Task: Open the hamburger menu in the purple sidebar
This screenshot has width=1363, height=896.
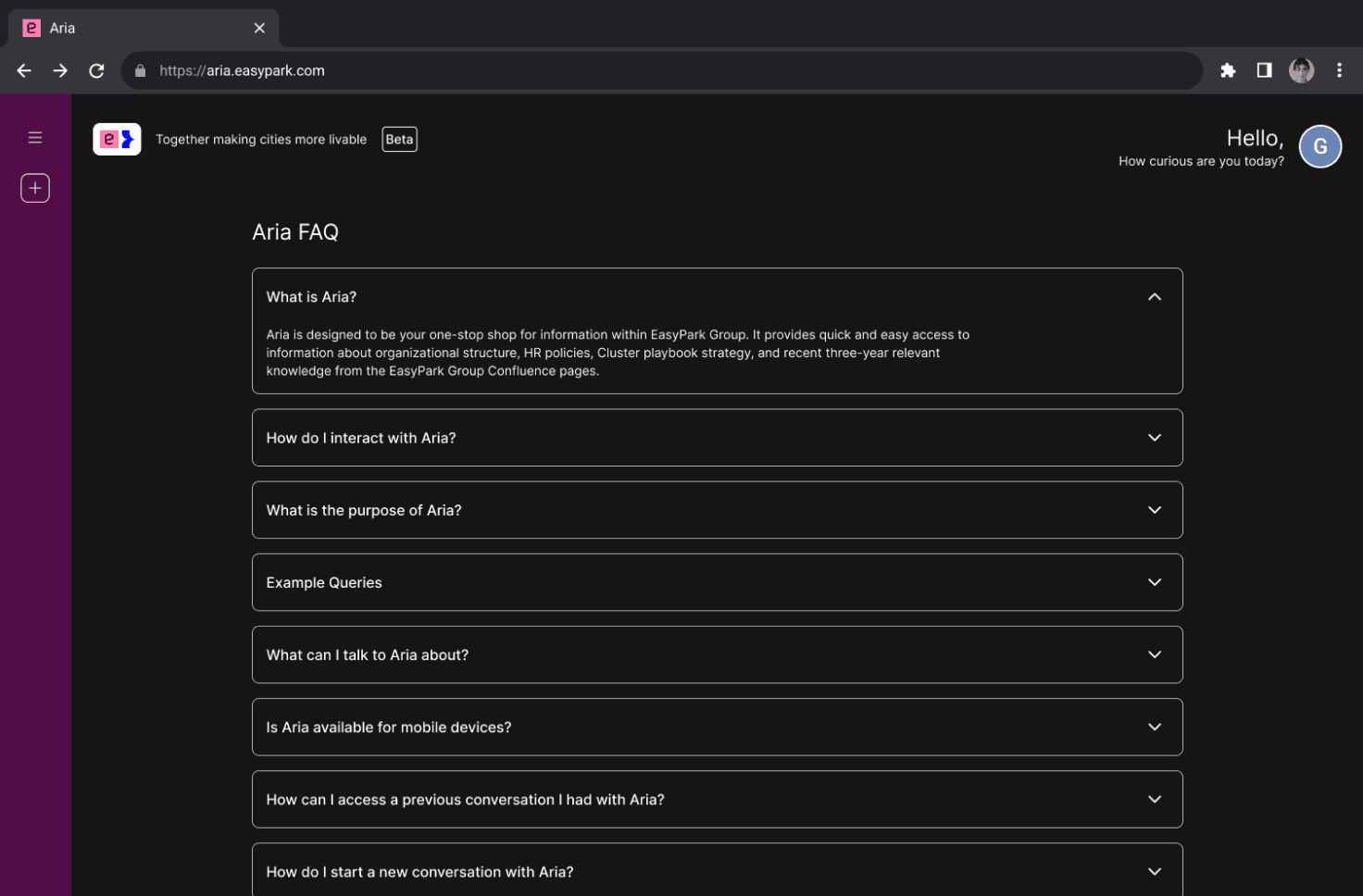Action: (x=35, y=138)
